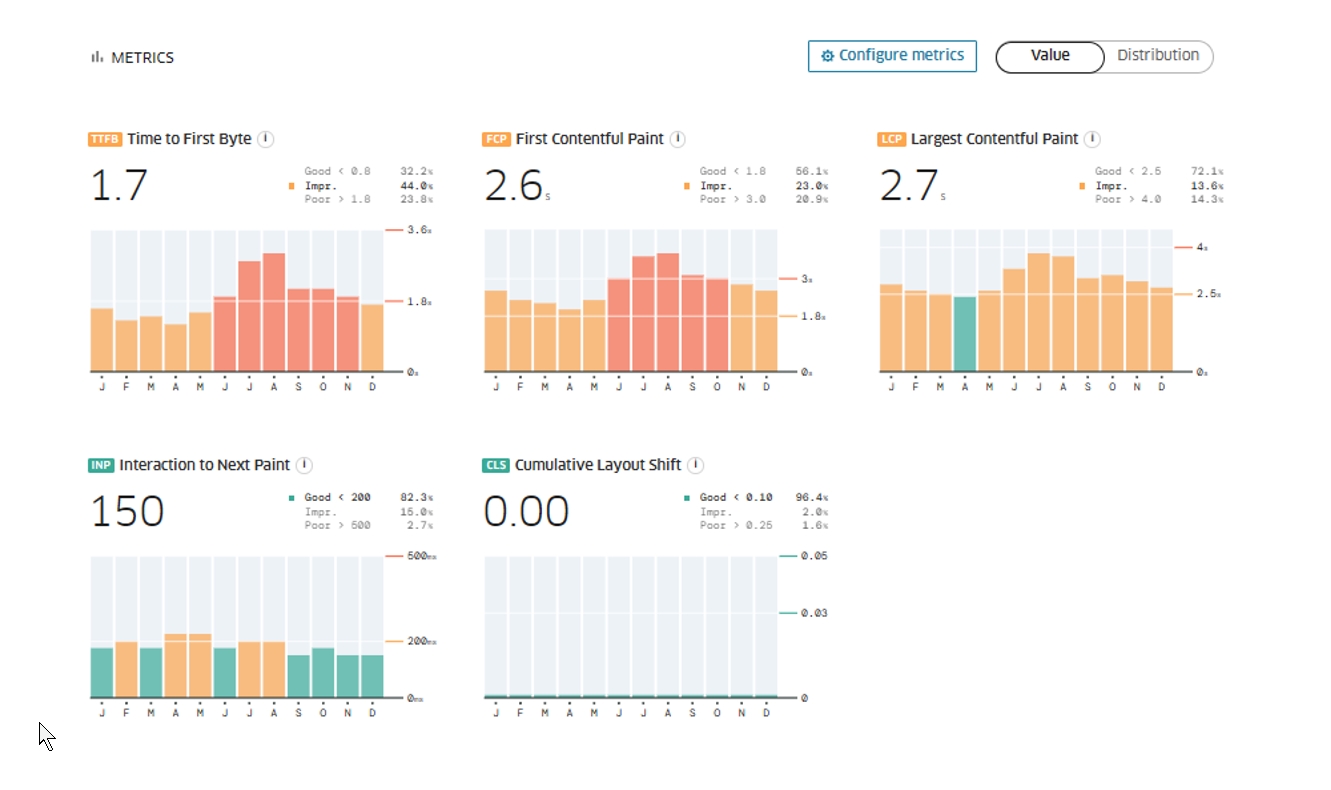Open info icon for Largest Contentful Paint

(x=1092, y=139)
